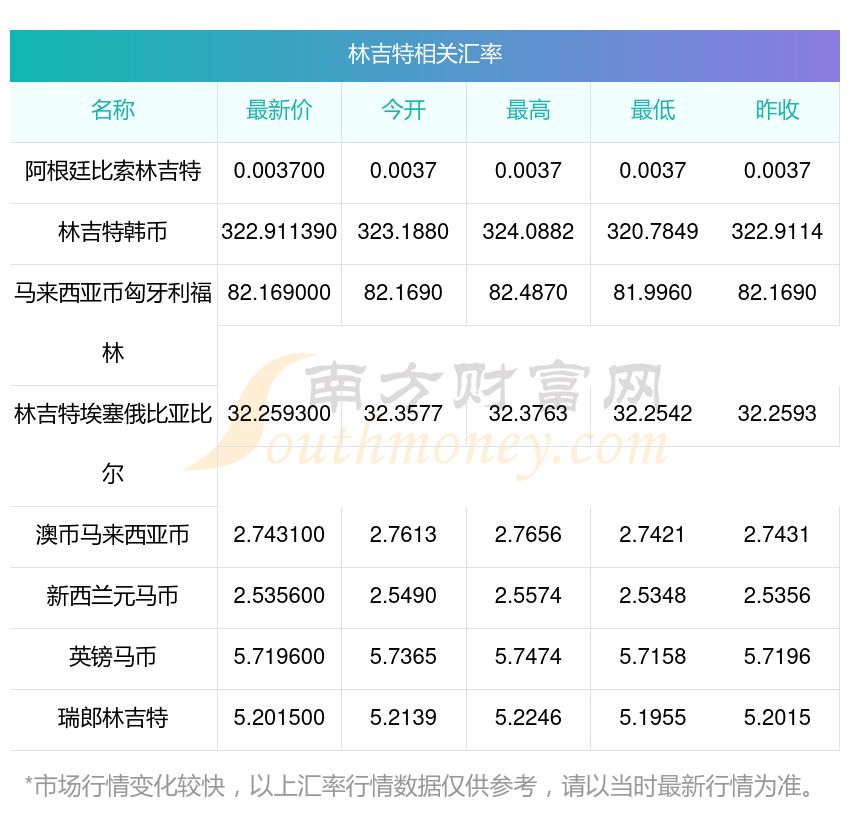Click latest price 2.535600

(279, 596)
